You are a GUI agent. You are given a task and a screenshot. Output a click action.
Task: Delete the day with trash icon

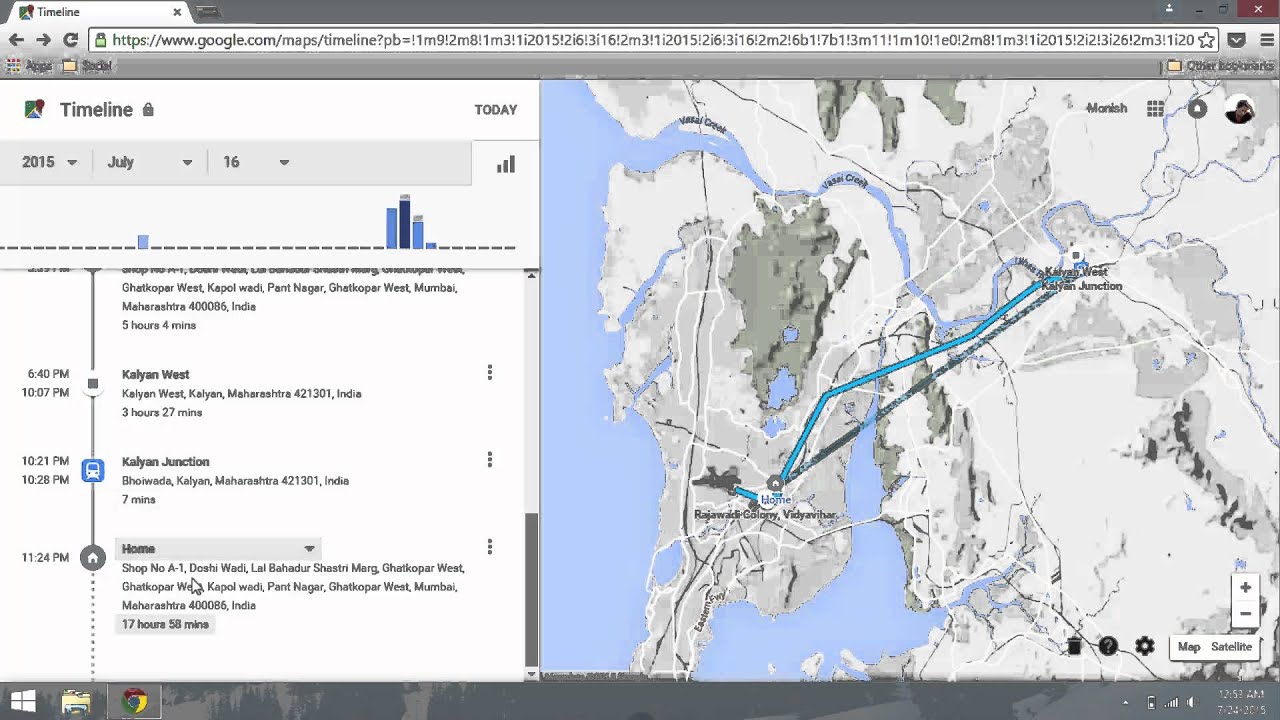[x=1074, y=647]
